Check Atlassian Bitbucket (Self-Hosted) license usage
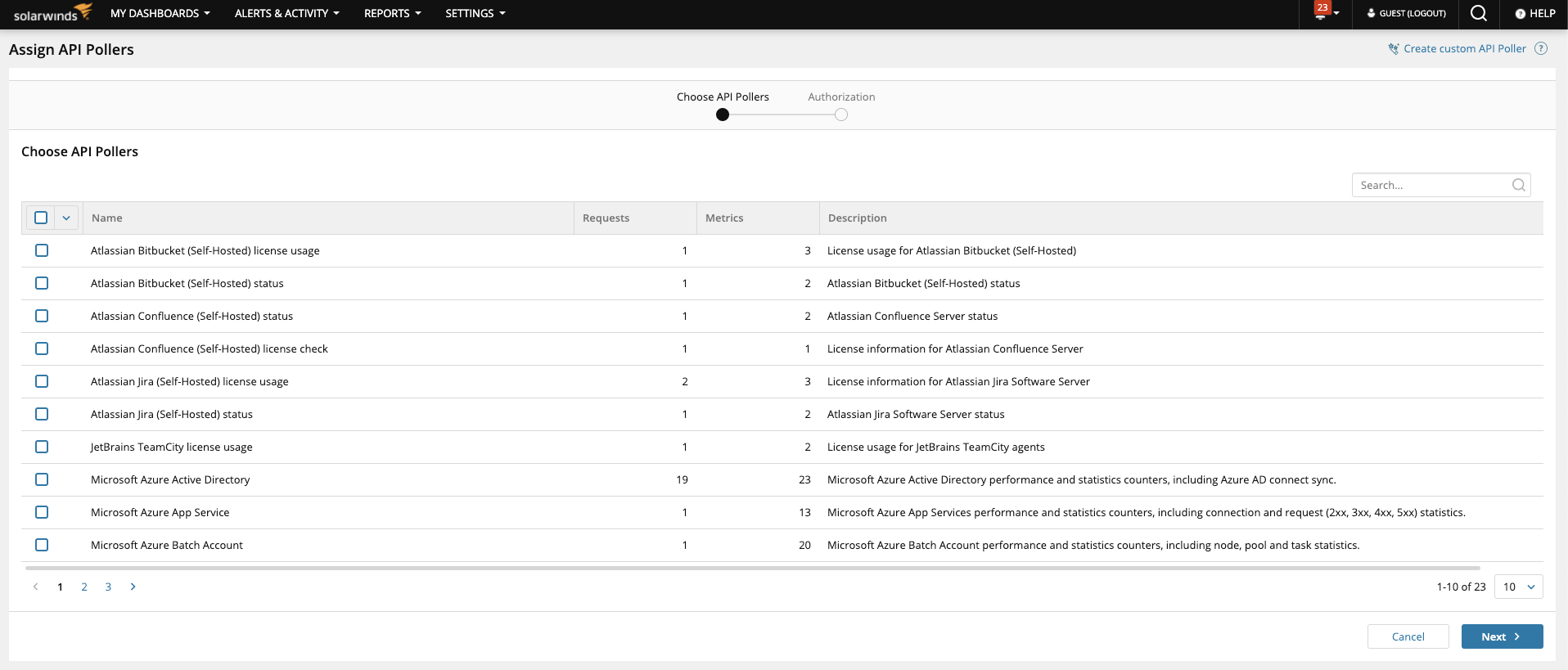Image resolution: width=1568 pixels, height=670 pixels. coord(42,250)
